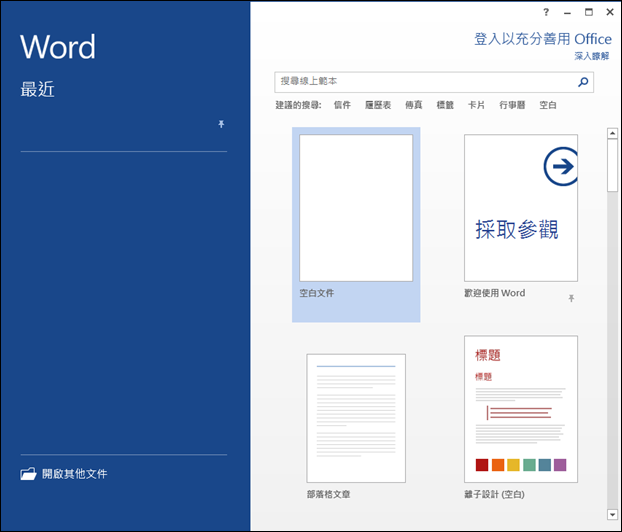
Task: Click the 離子設計 (空白) label text
Action: point(494,494)
